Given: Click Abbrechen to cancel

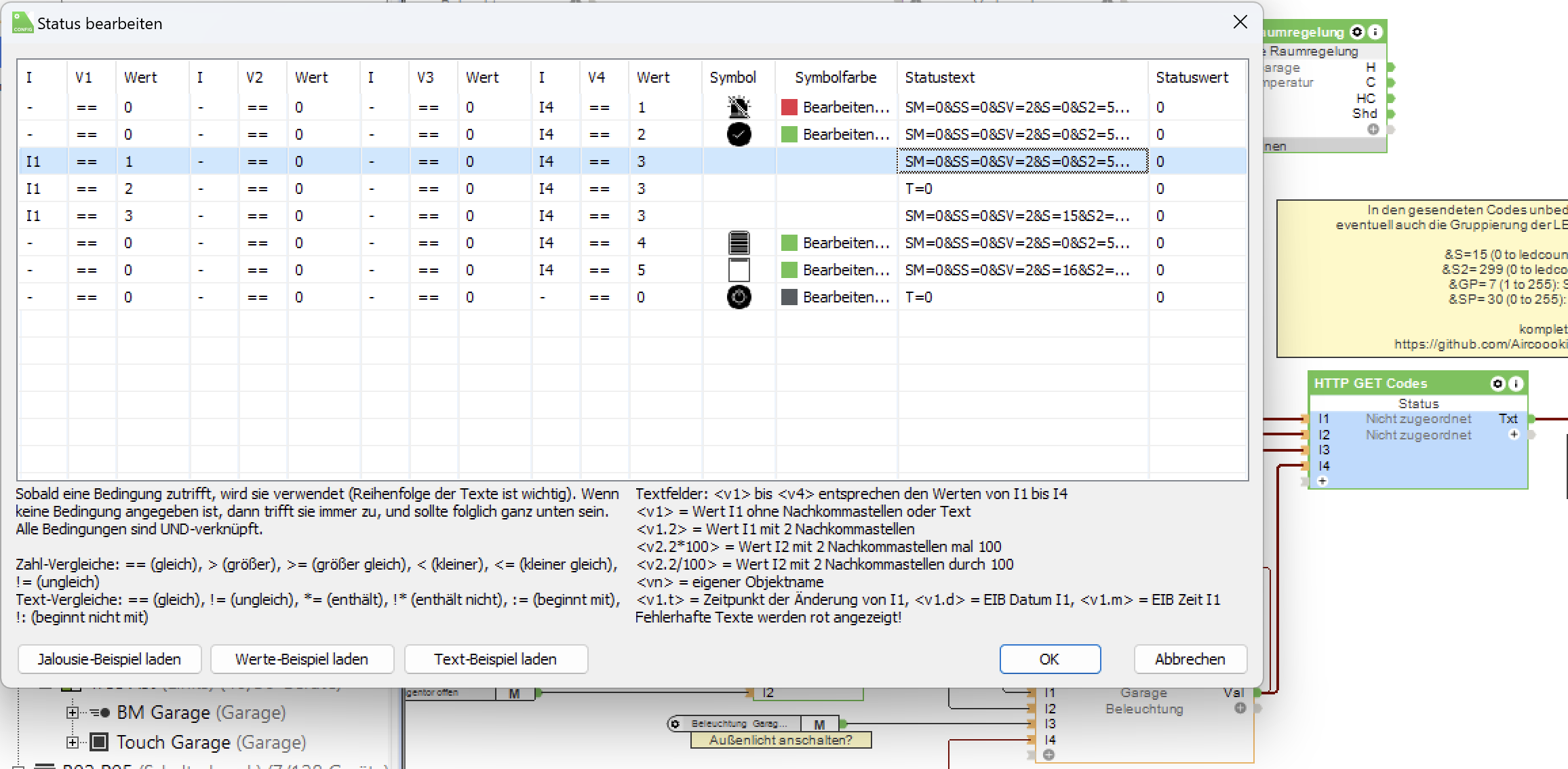Looking at the screenshot, I should (x=1190, y=659).
